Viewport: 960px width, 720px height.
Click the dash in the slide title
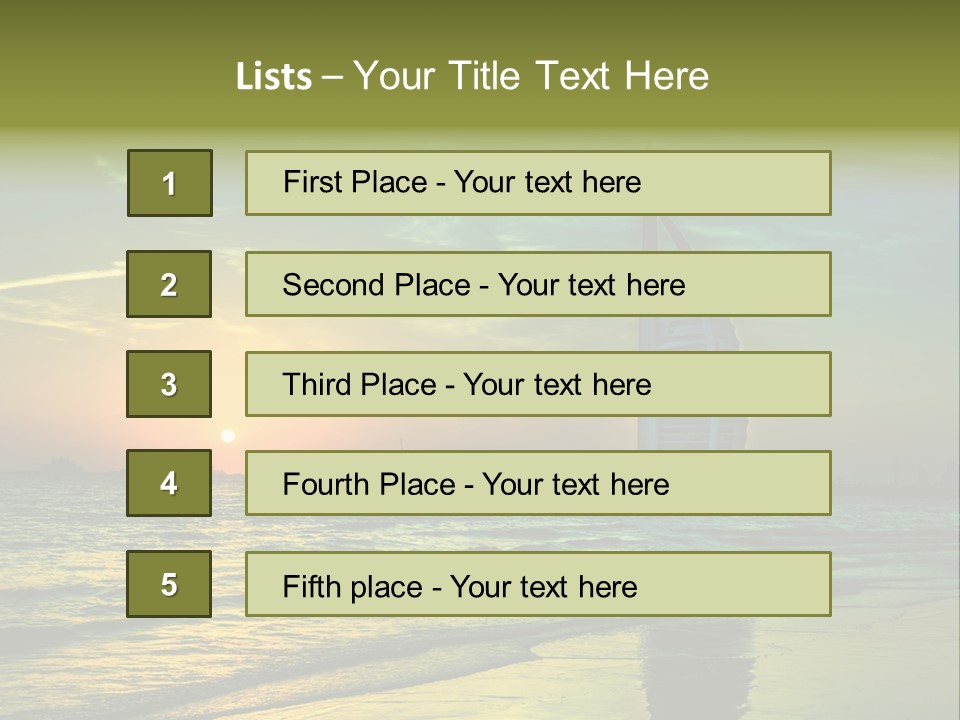(332, 77)
